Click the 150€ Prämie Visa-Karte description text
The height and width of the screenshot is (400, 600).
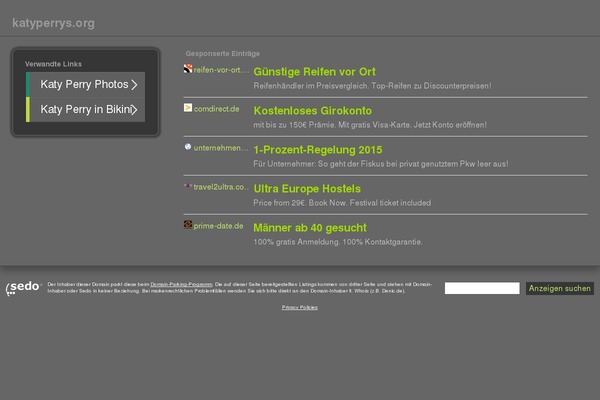370,125
